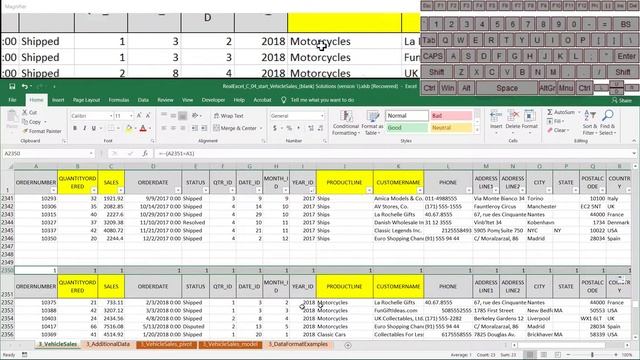Toggle Wrap Text
The image size is (640, 360).
(x=229, y=116)
